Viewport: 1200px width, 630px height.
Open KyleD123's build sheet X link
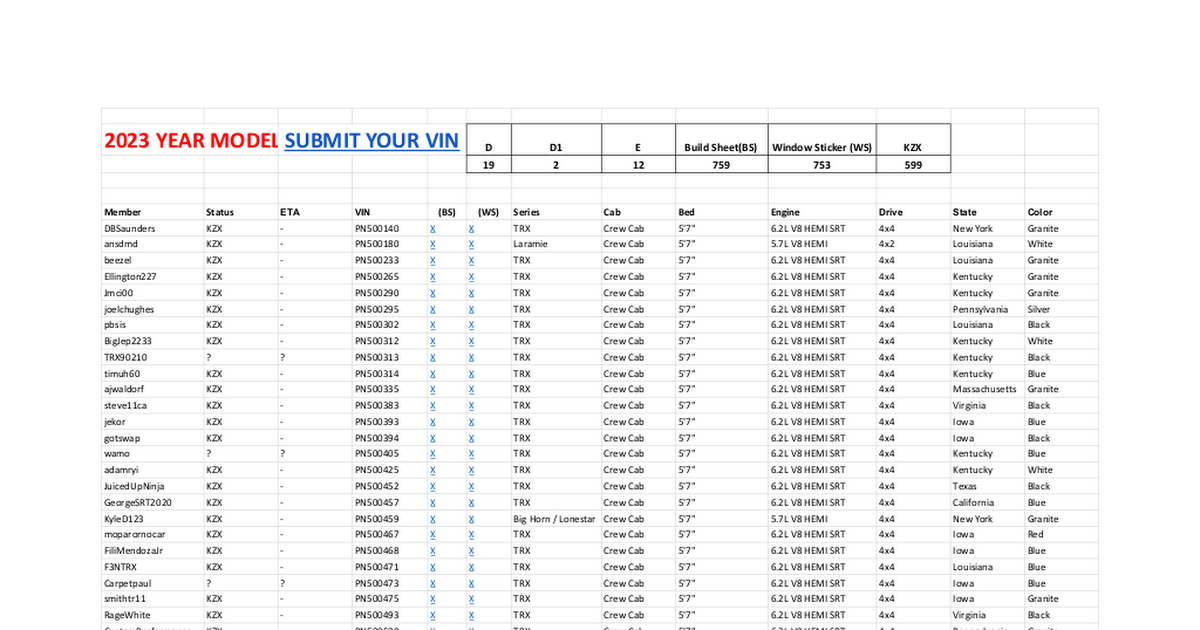click(433, 519)
